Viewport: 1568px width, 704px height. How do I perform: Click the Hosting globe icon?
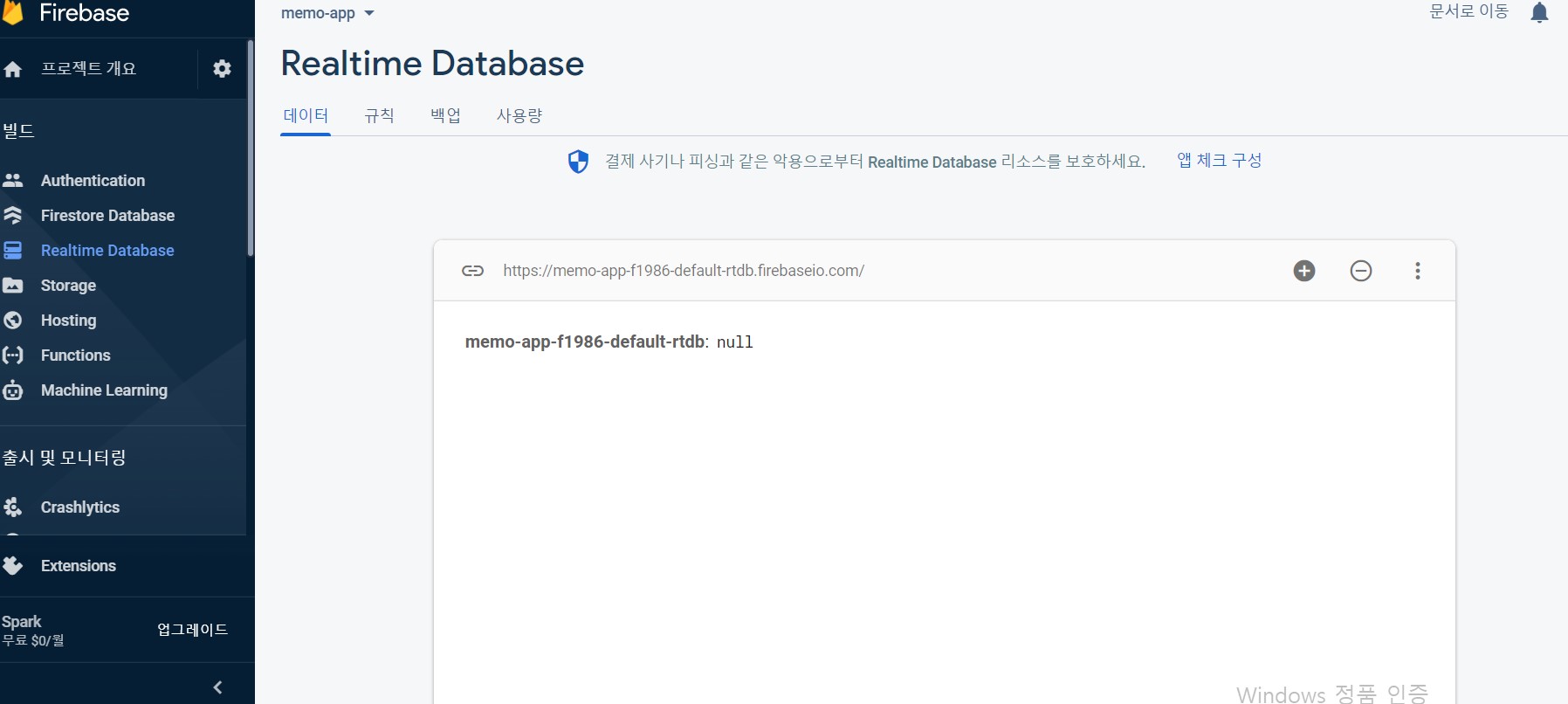[x=13, y=321]
